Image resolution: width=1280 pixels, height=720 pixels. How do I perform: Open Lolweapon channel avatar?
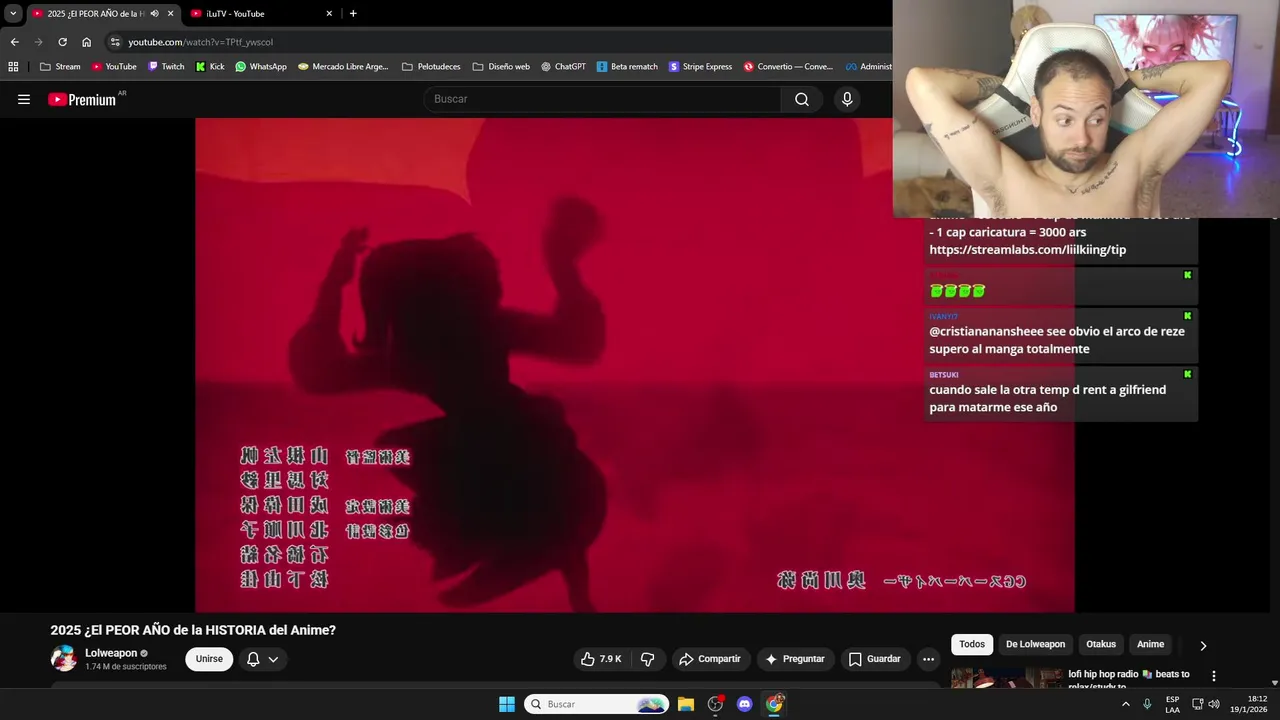(64, 658)
